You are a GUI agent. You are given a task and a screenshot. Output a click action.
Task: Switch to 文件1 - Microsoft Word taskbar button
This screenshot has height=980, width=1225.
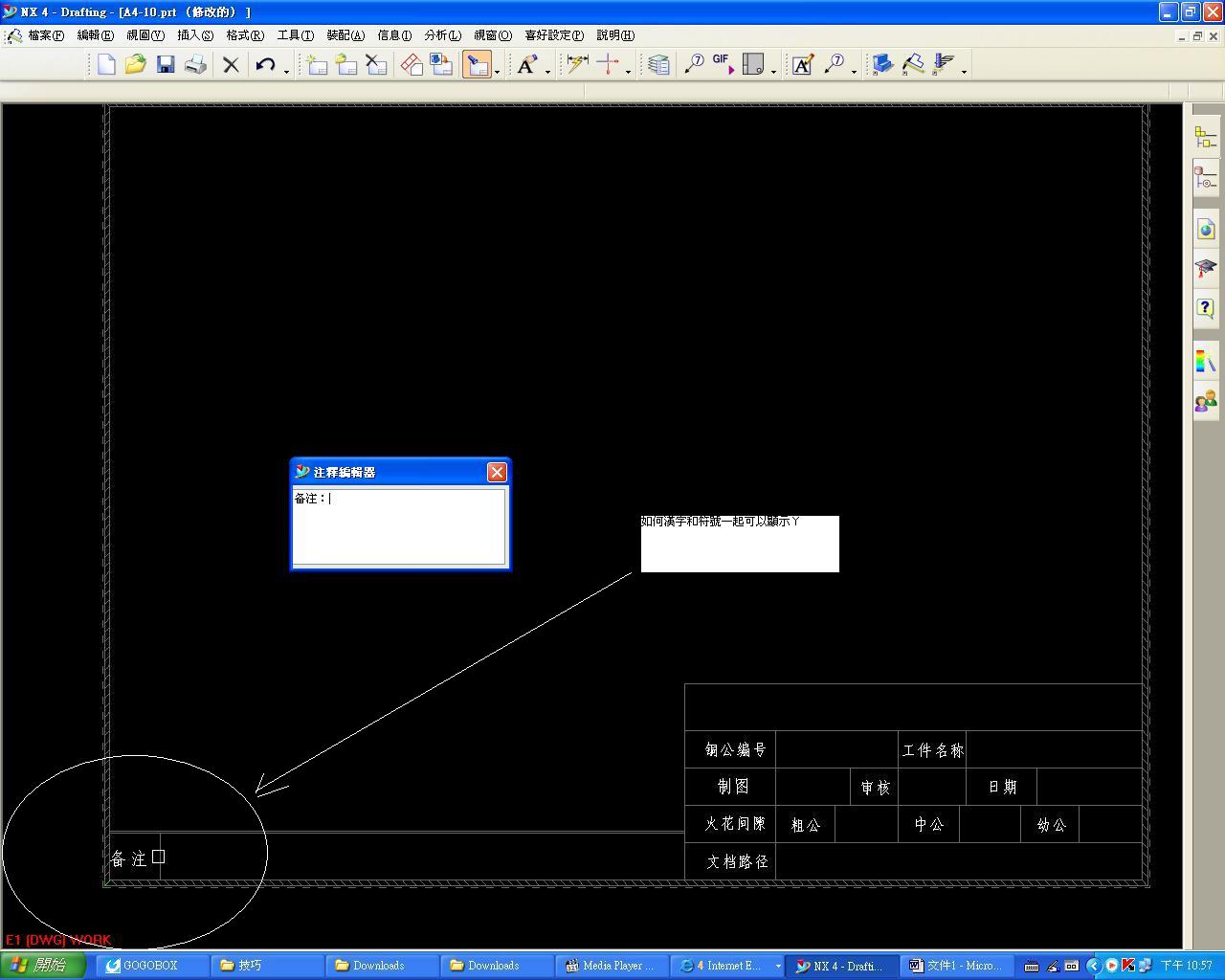(x=957, y=966)
